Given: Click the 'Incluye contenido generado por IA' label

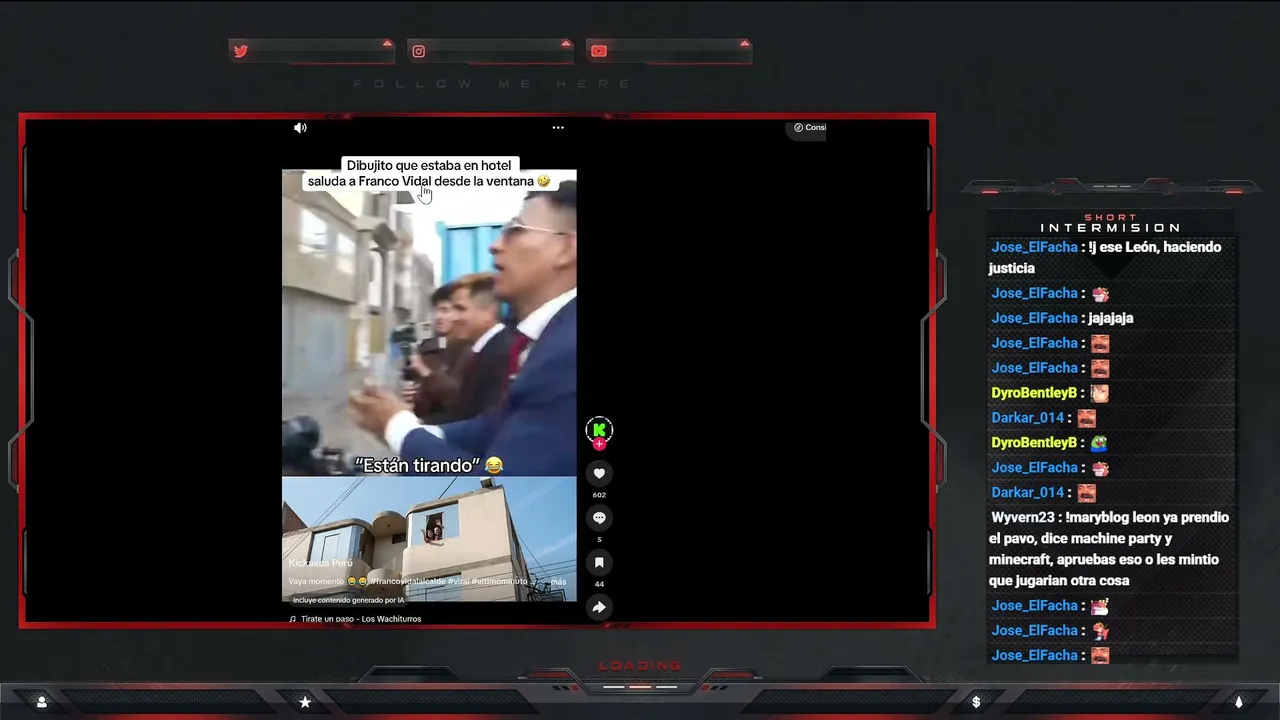Looking at the screenshot, I should point(348,600).
